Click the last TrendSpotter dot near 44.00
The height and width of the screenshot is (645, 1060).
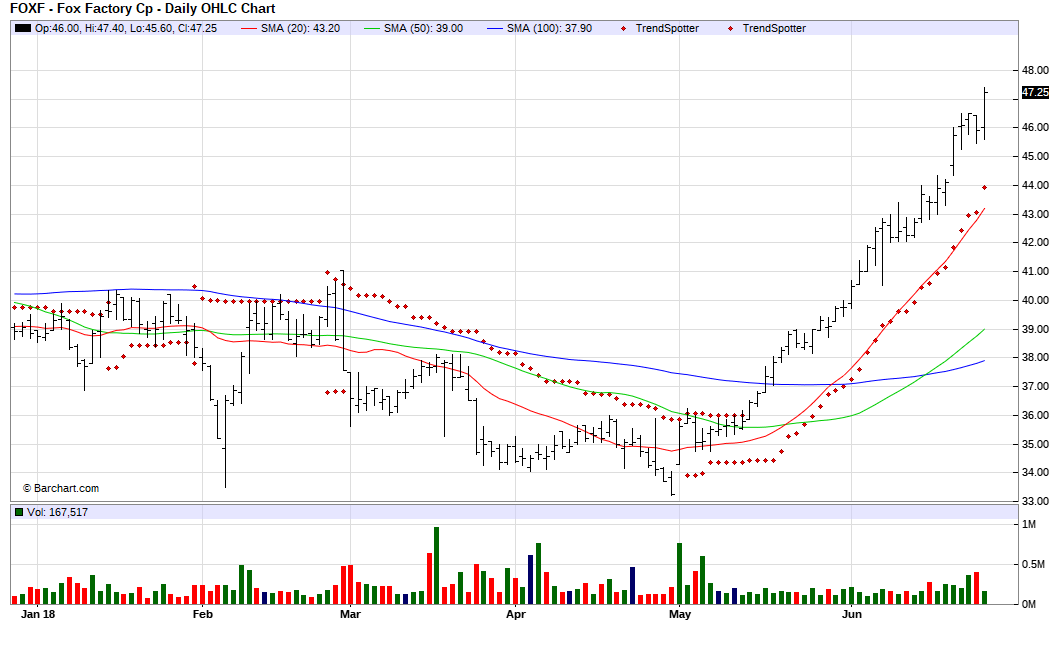coord(984,187)
